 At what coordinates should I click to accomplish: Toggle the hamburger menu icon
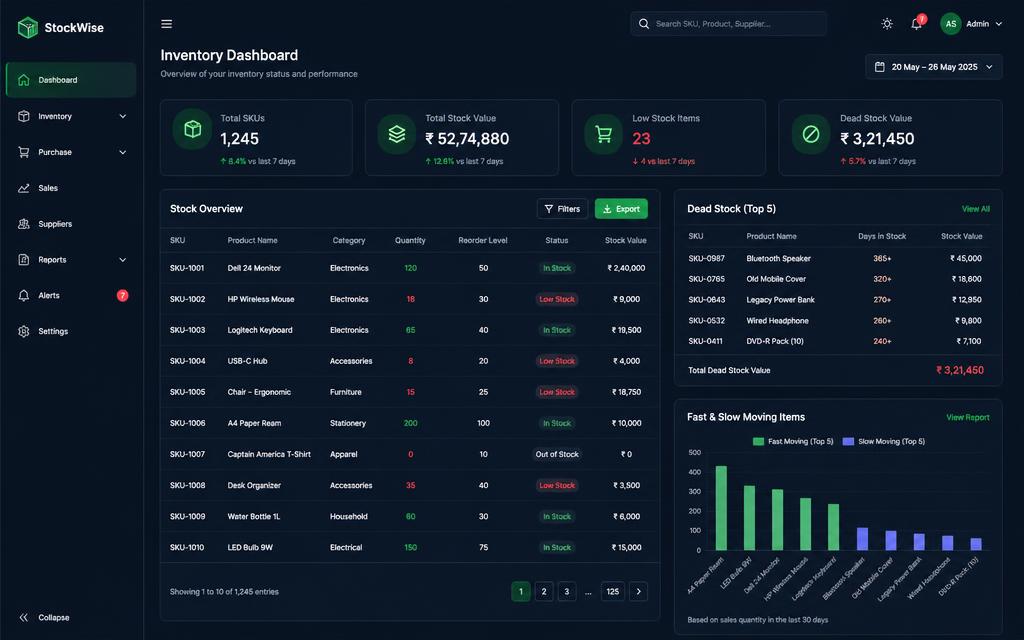point(167,24)
